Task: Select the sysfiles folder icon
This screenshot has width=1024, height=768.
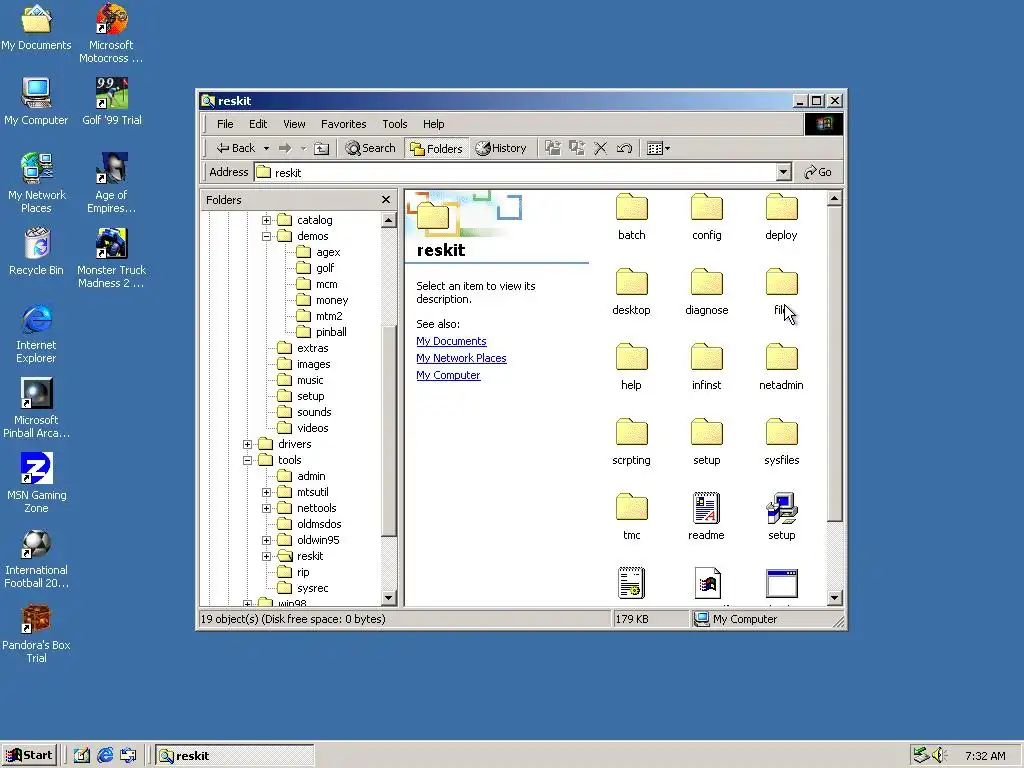Action: click(781, 442)
